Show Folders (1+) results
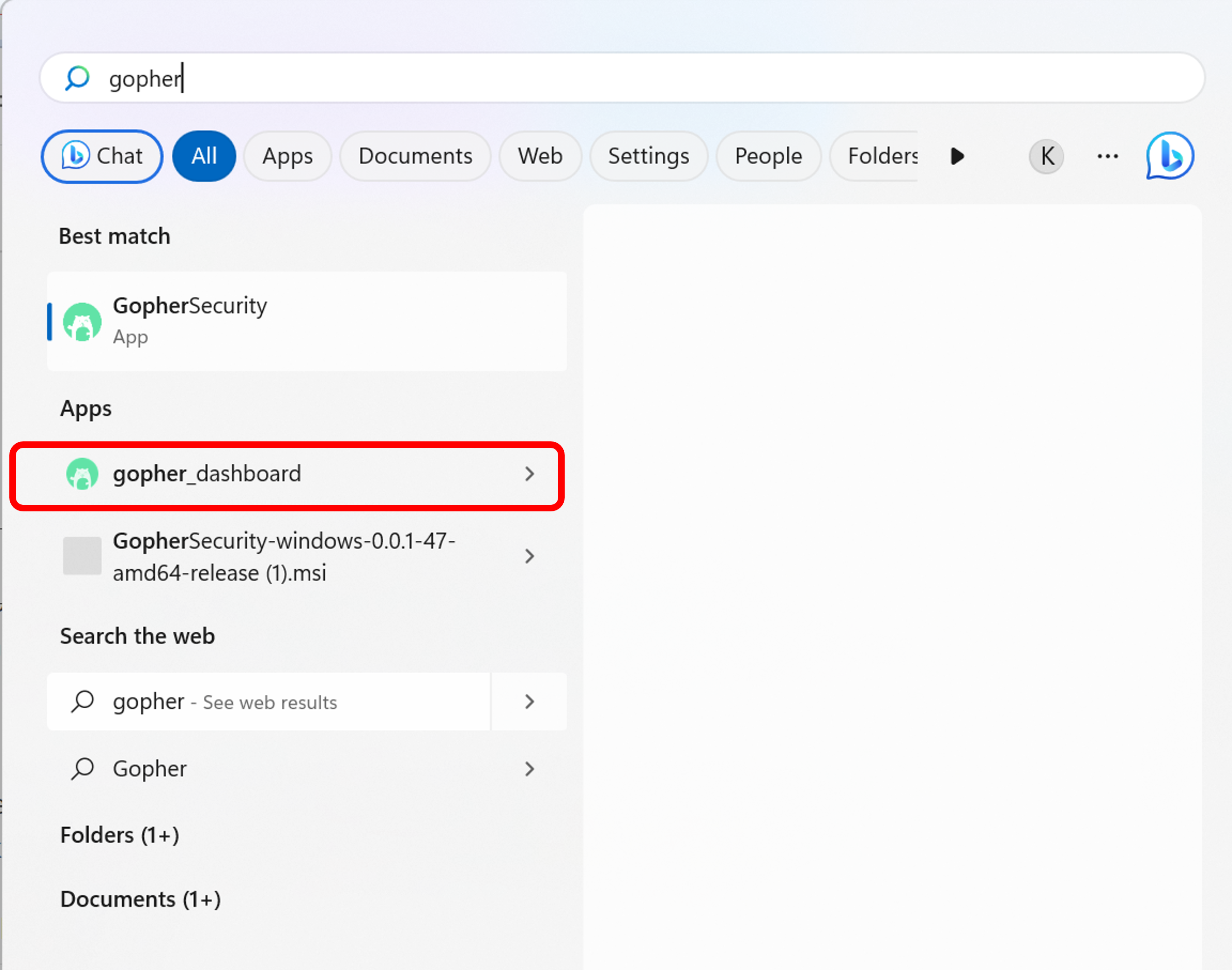This screenshot has height=970, width=1232. [120, 836]
